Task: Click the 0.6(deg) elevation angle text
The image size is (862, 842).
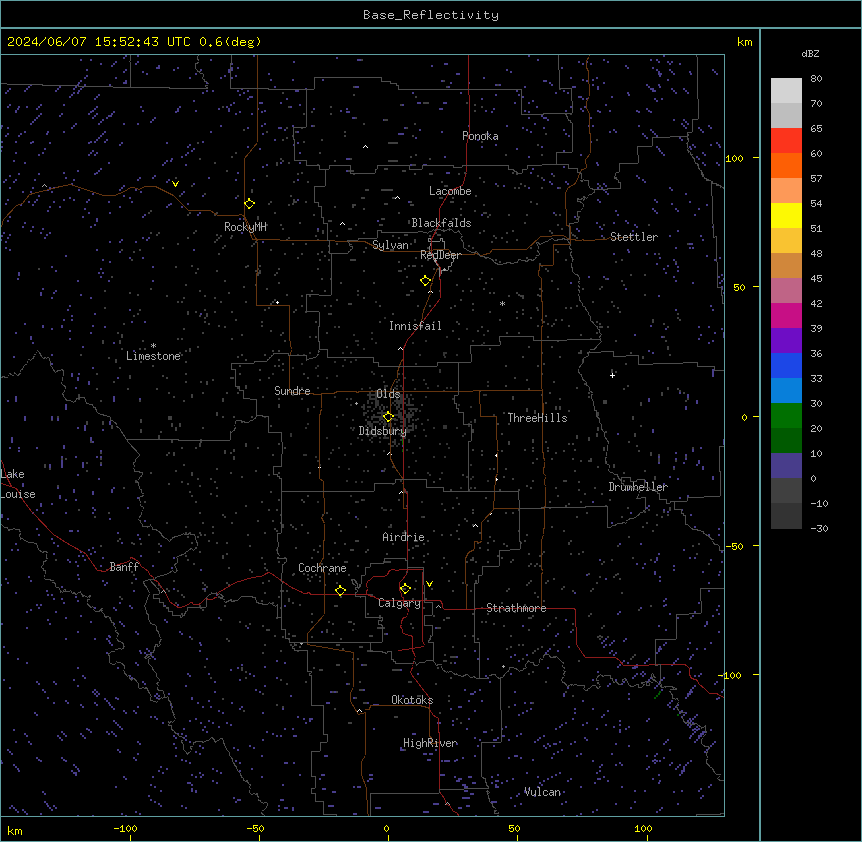Action: point(230,42)
